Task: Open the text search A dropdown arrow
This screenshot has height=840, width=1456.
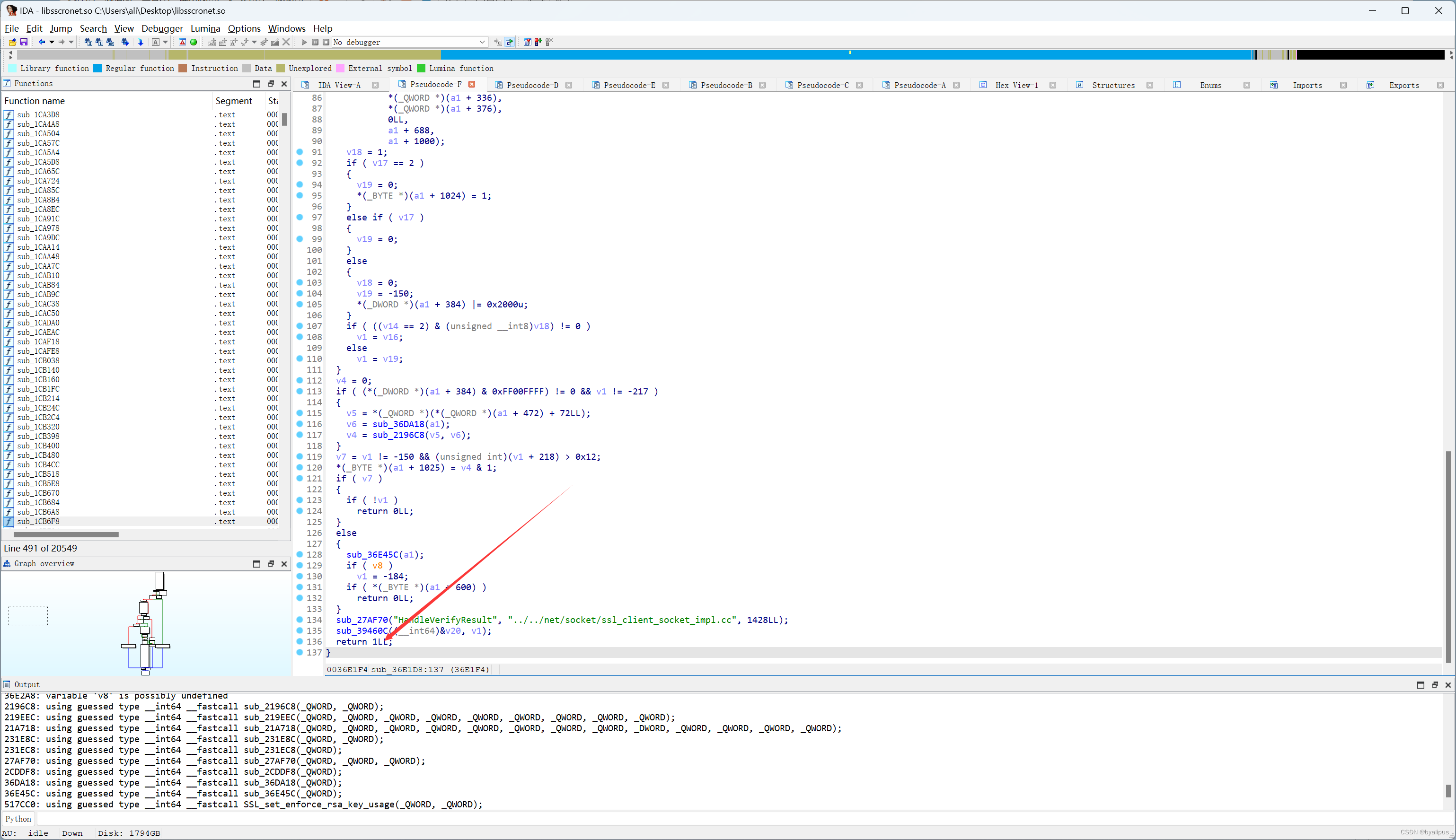Action: [165, 42]
